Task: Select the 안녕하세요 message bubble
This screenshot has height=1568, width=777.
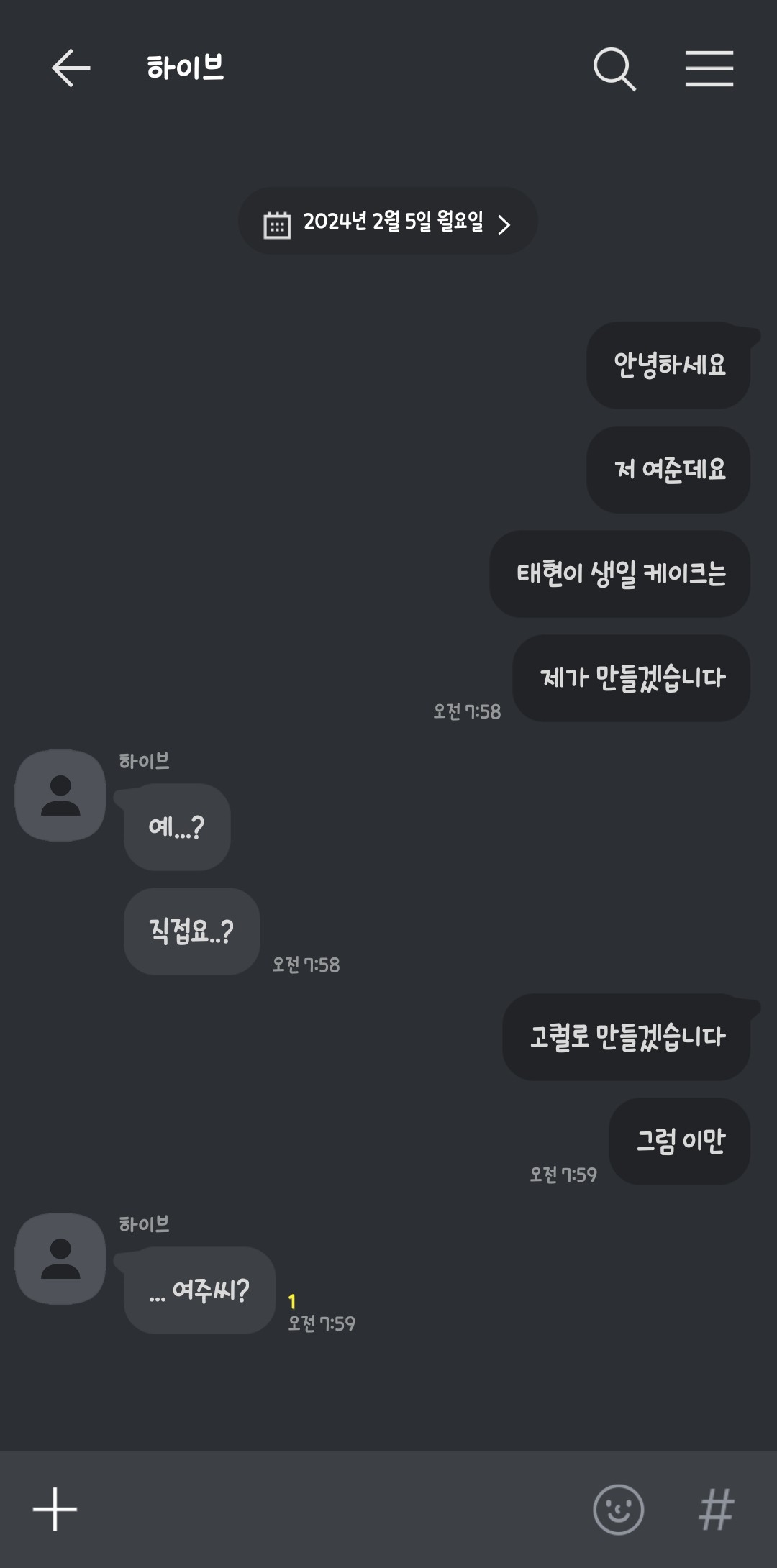Action: click(668, 365)
